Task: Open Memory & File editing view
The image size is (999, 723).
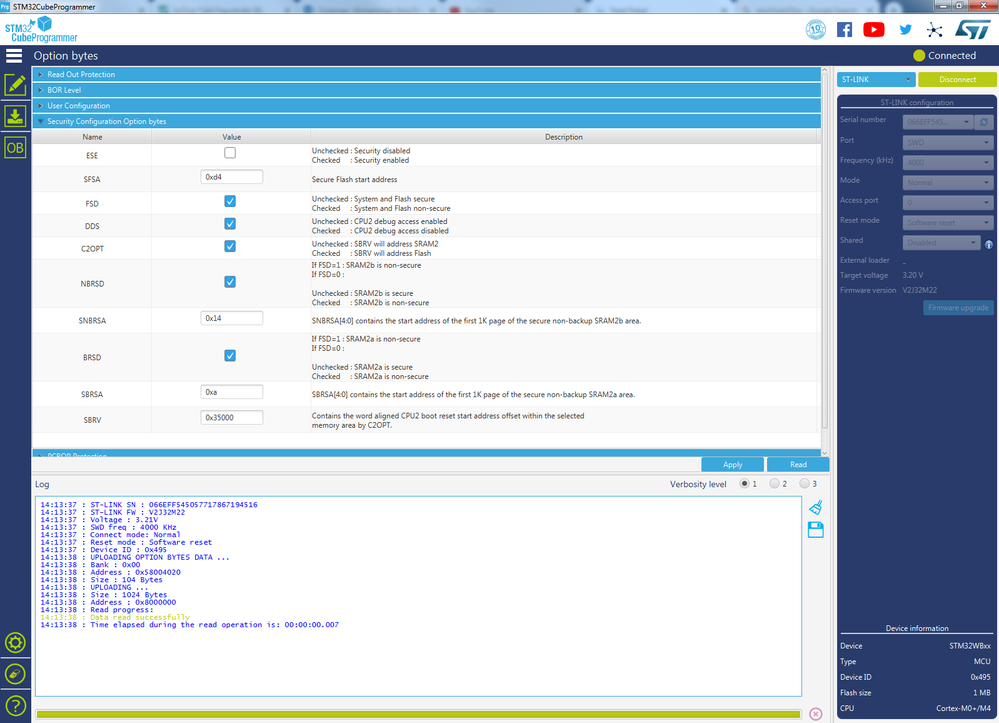Action: [x=15, y=85]
